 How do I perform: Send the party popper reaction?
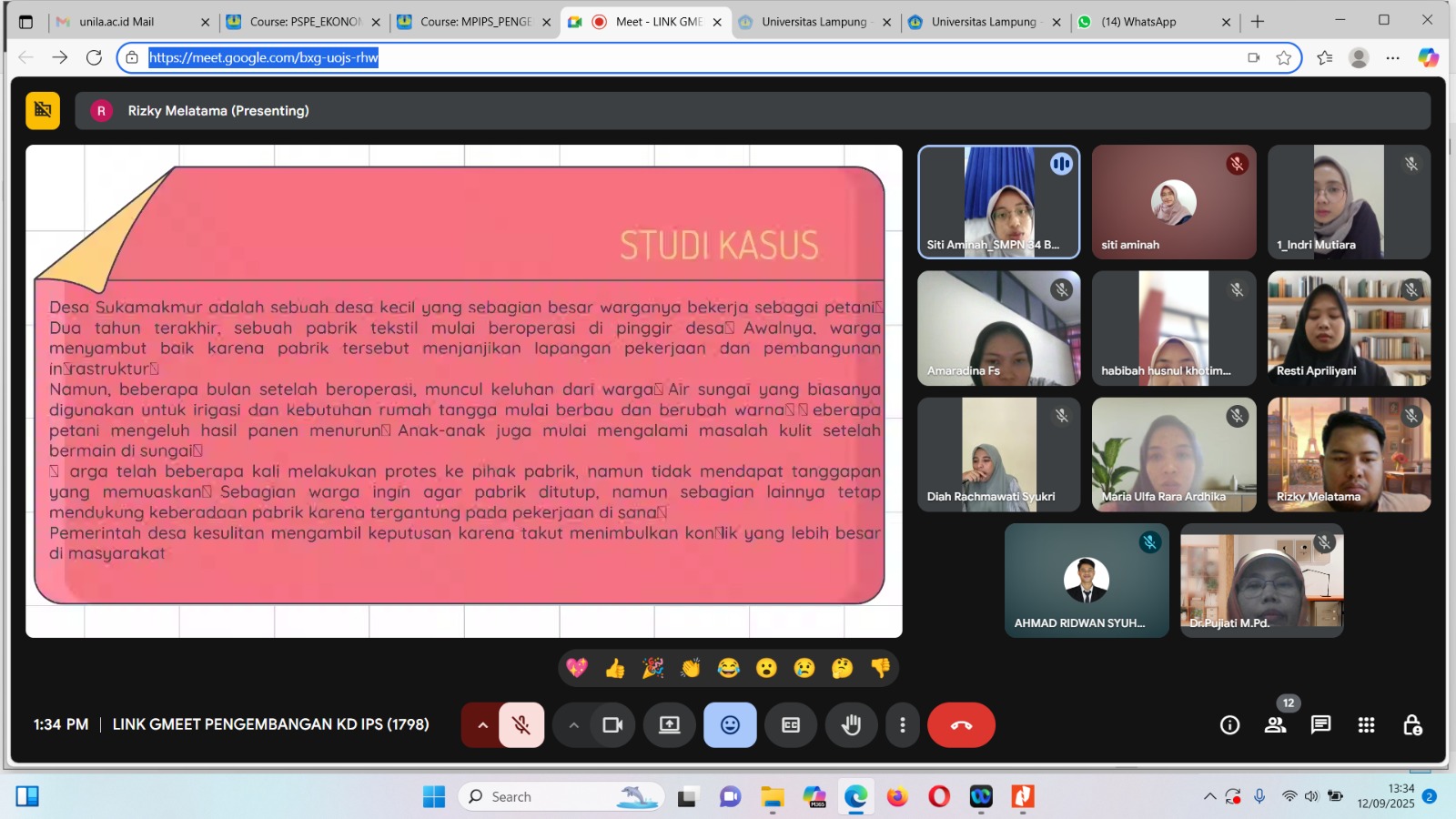point(652,669)
